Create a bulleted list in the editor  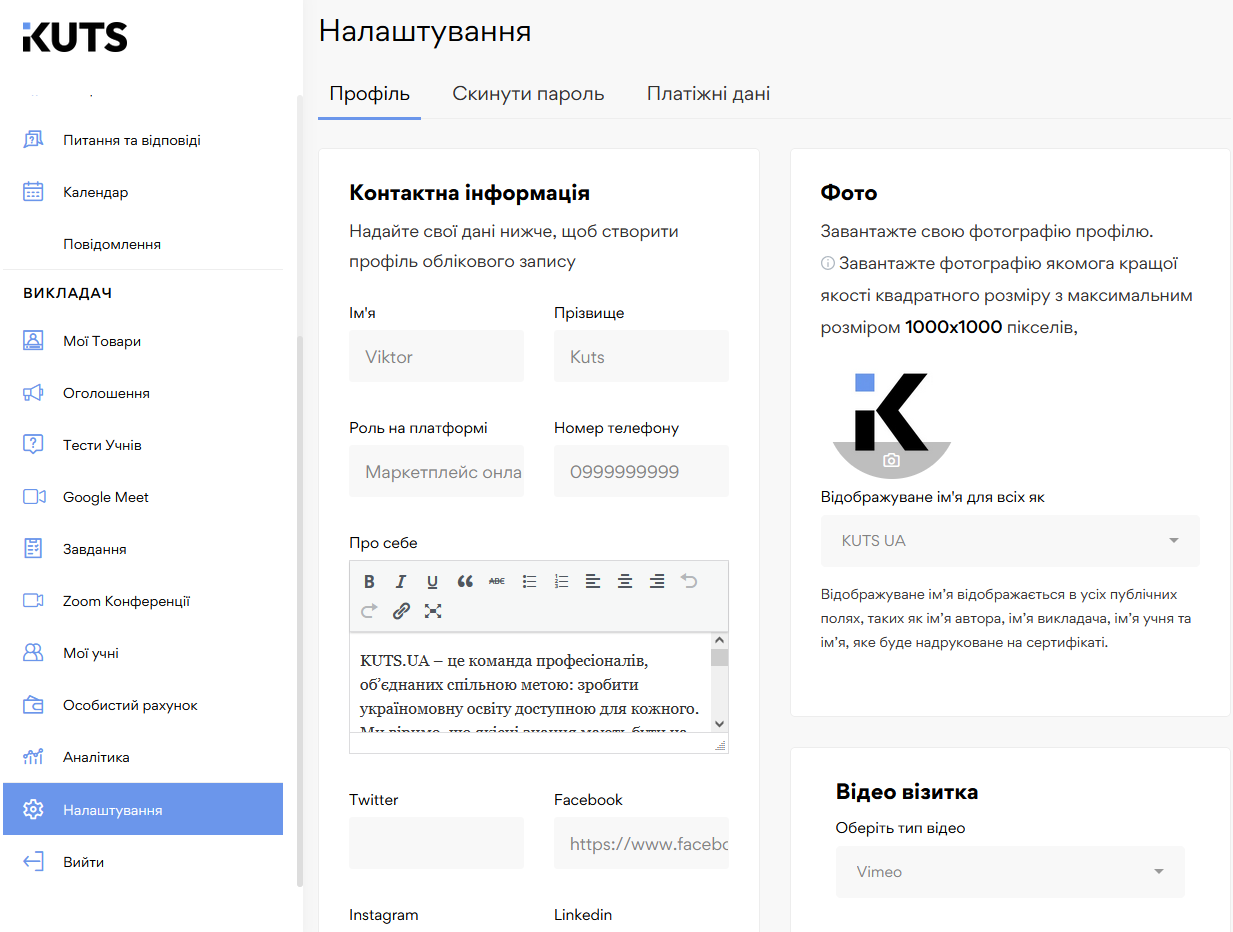click(x=529, y=581)
